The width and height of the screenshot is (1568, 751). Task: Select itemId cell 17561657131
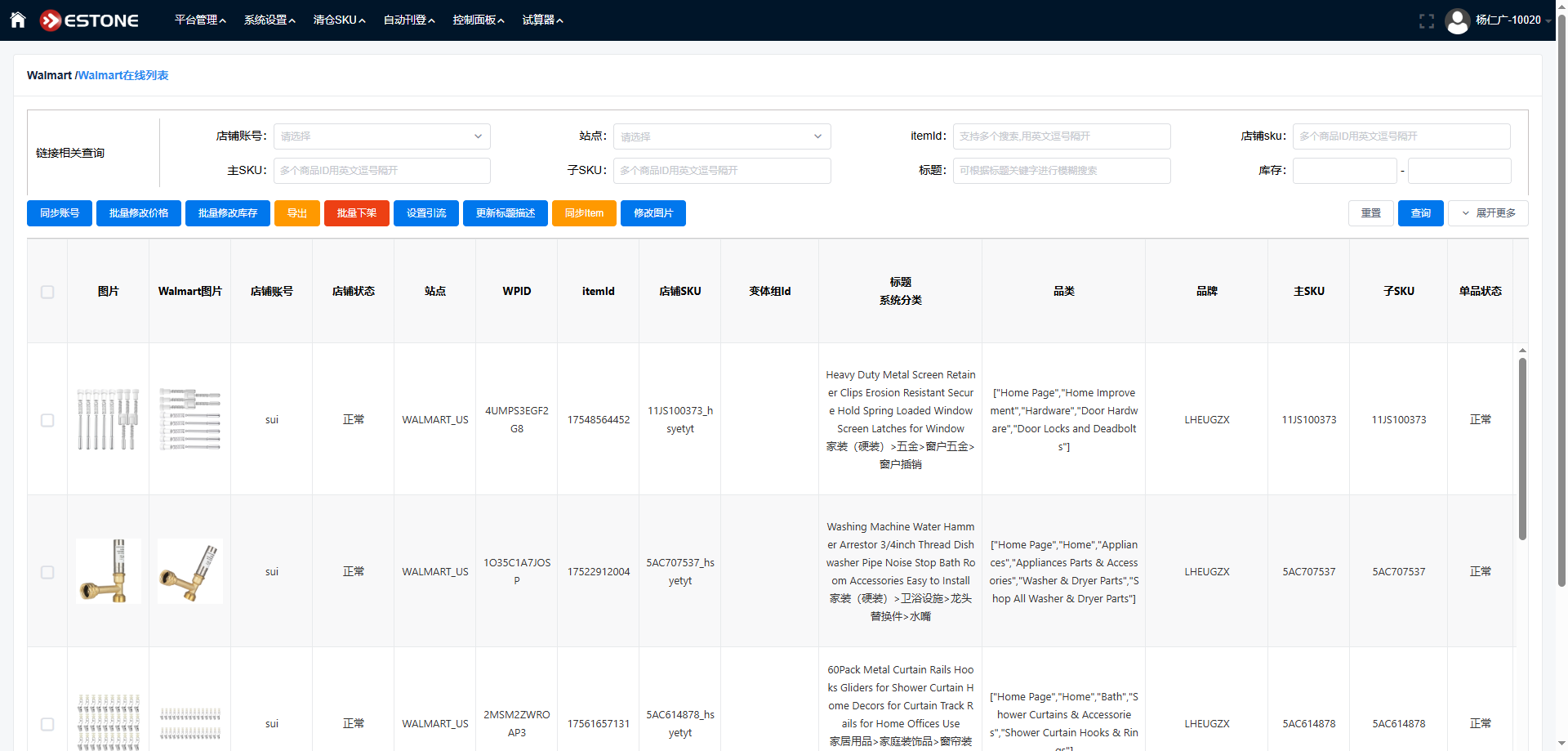click(x=599, y=724)
